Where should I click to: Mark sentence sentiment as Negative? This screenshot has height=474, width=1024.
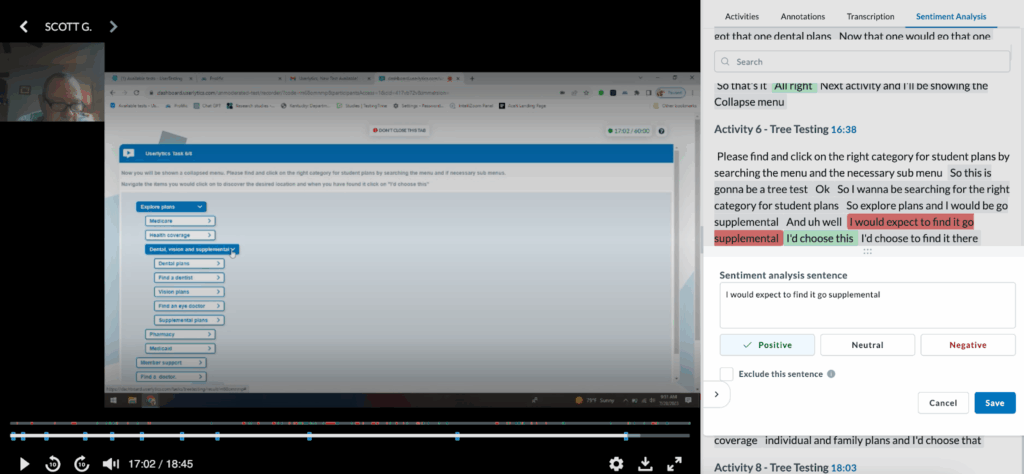[x=967, y=345]
